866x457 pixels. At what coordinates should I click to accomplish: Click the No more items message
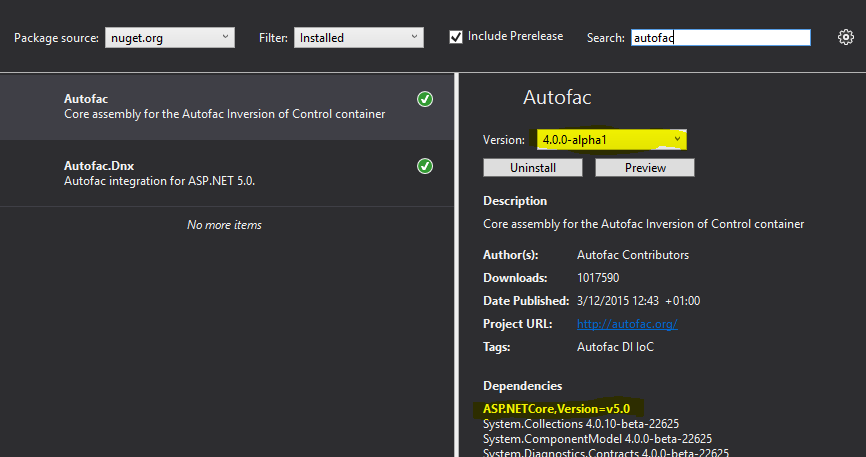(x=224, y=225)
